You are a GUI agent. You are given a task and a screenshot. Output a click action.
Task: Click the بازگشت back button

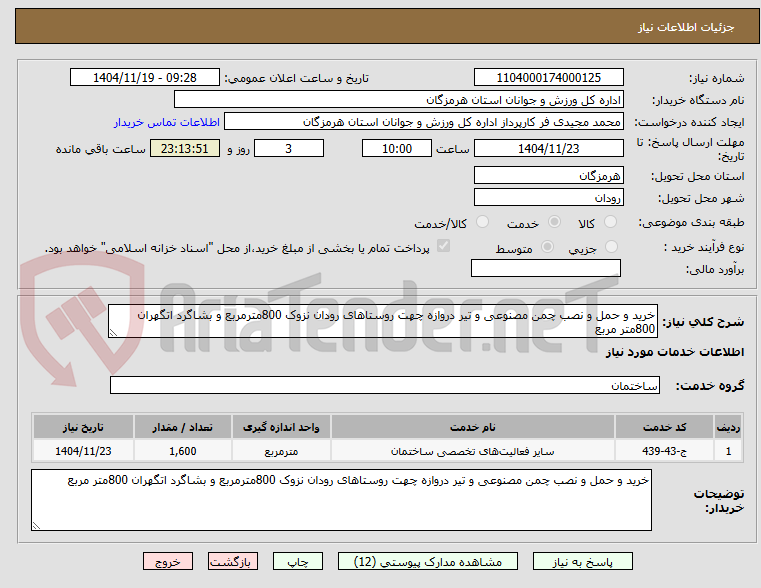232,561
